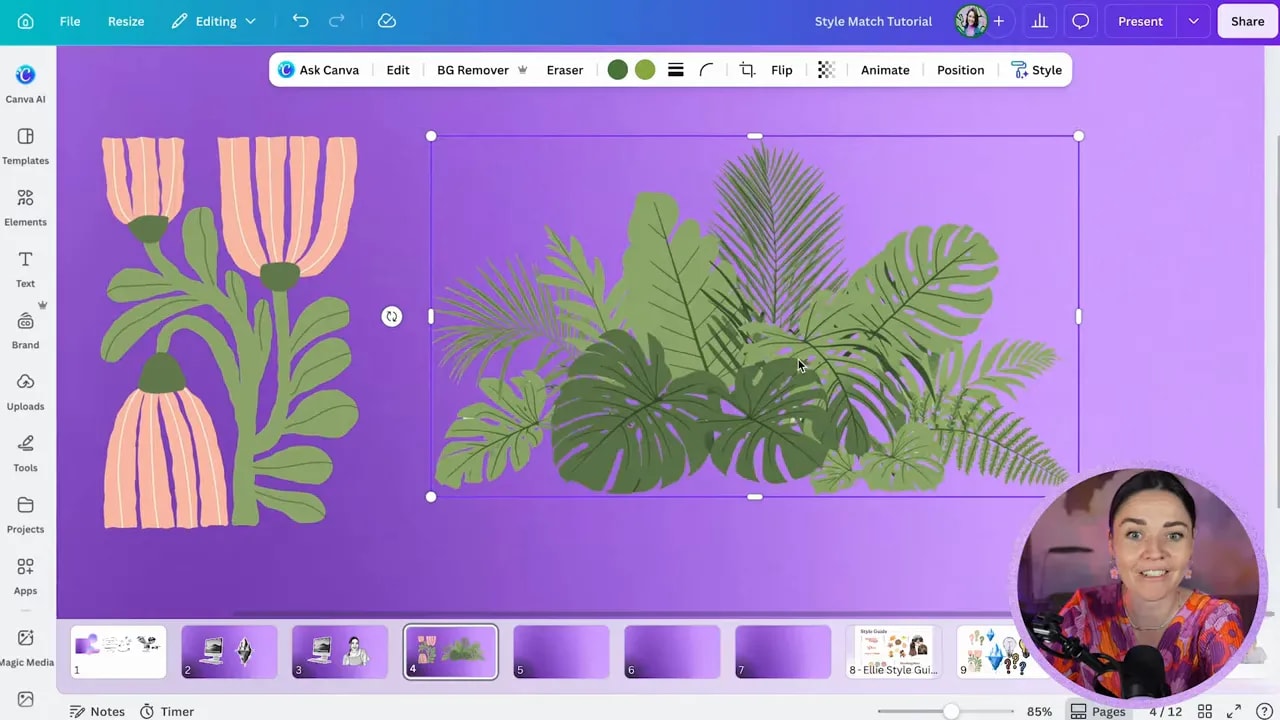Open Apps panel
The image size is (1280, 720).
click(x=25, y=577)
